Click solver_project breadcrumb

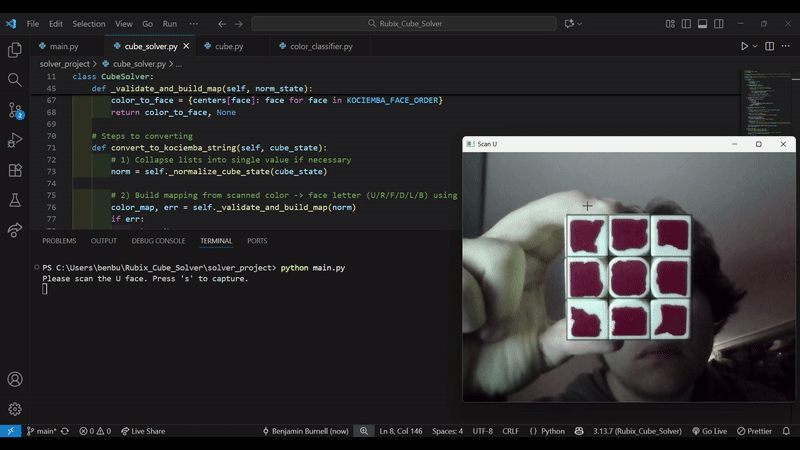(x=64, y=64)
